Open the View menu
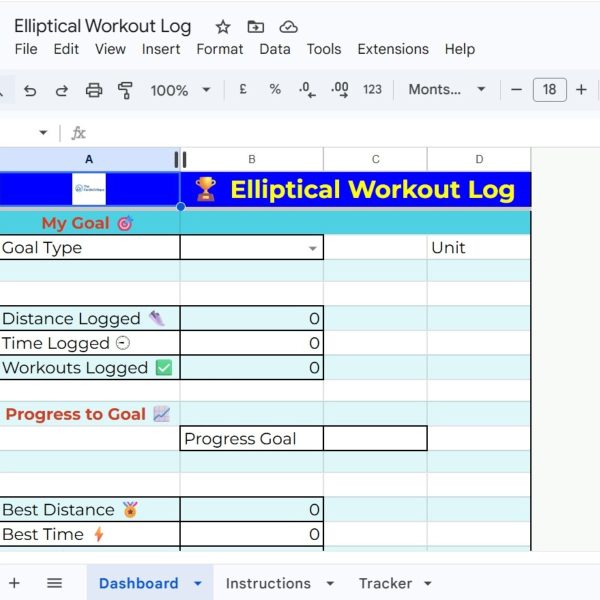 point(110,49)
